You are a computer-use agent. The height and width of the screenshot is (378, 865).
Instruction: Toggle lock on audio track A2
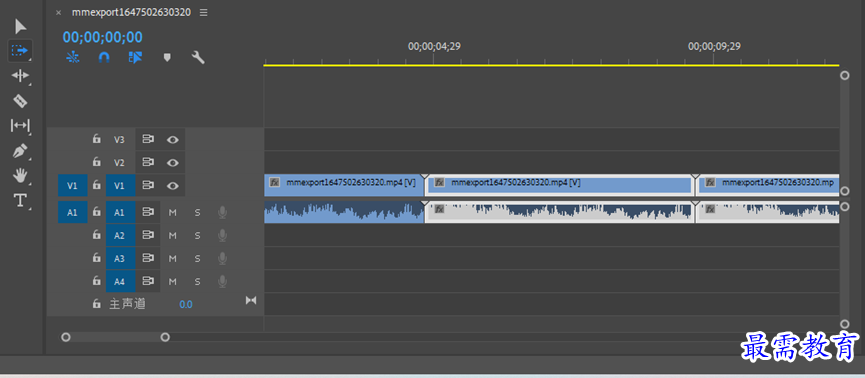tap(97, 235)
